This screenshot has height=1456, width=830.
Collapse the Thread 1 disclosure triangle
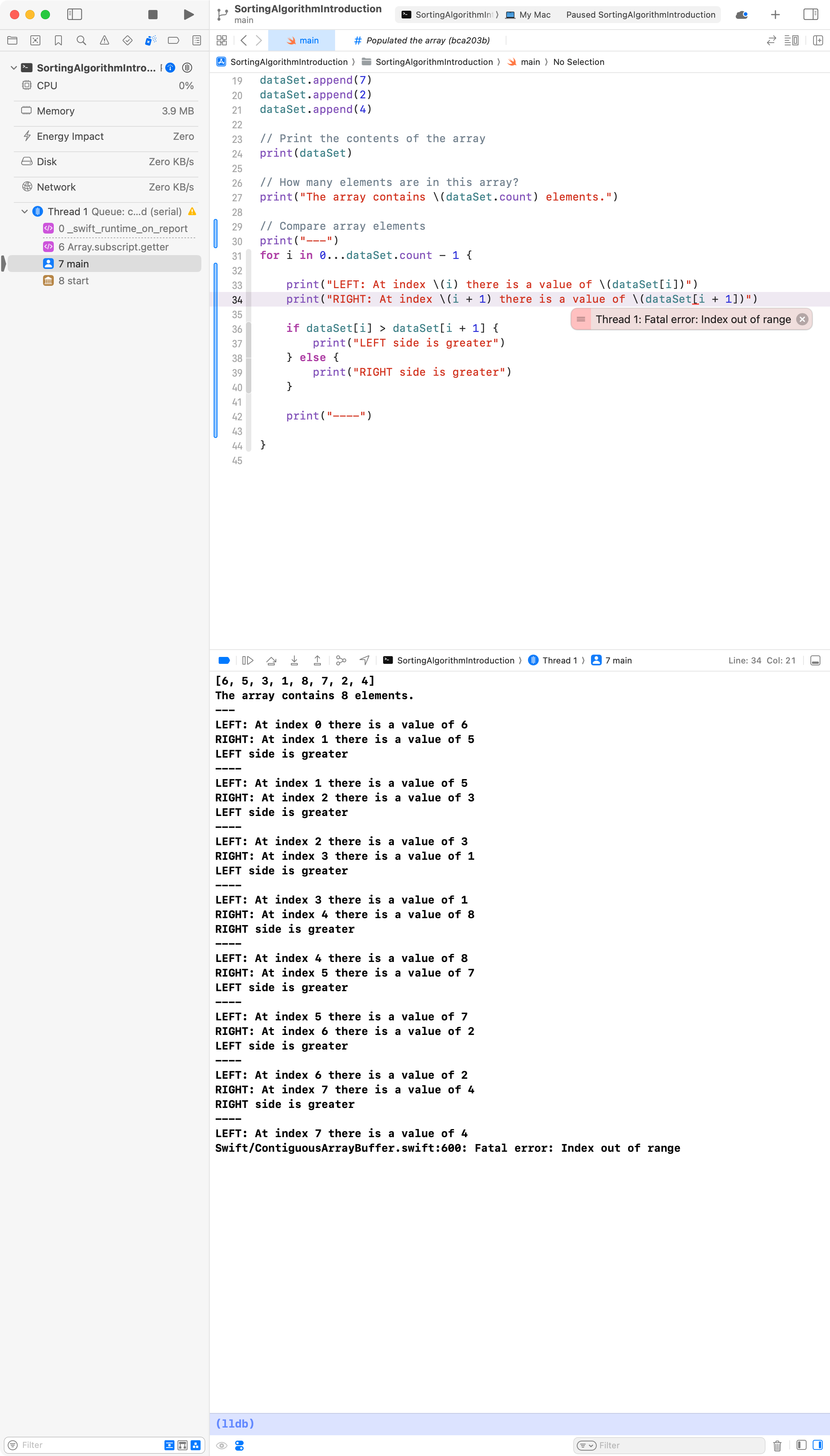(x=25, y=211)
